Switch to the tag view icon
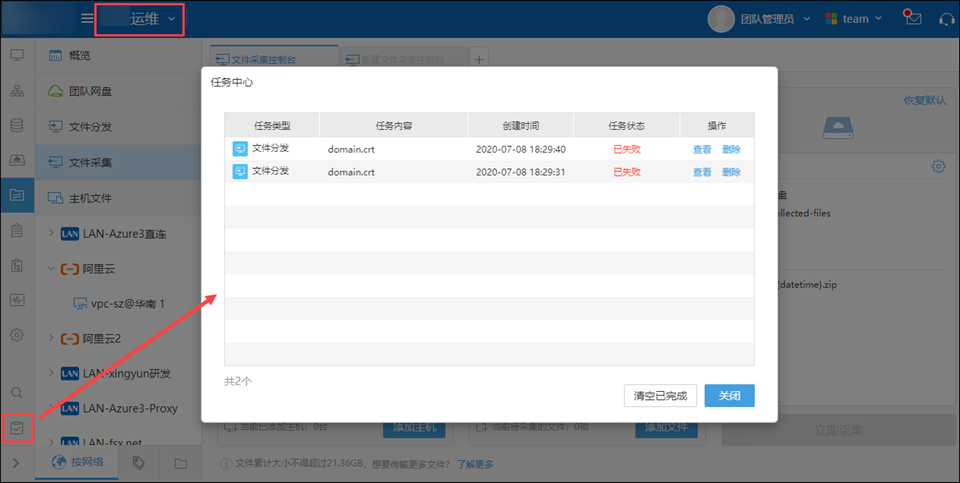The width and height of the screenshot is (960, 483). click(x=139, y=463)
